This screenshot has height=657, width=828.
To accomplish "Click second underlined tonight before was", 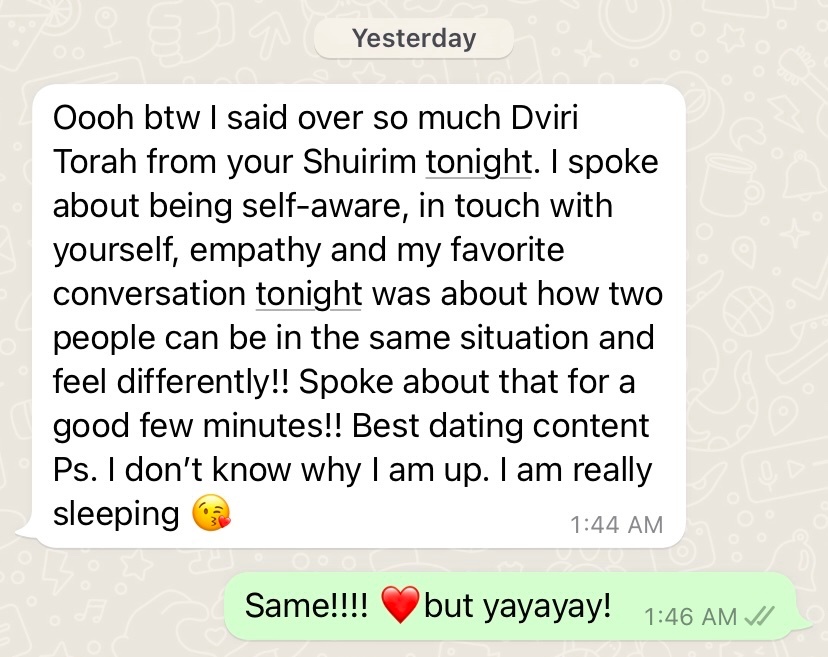I will tap(309, 294).
